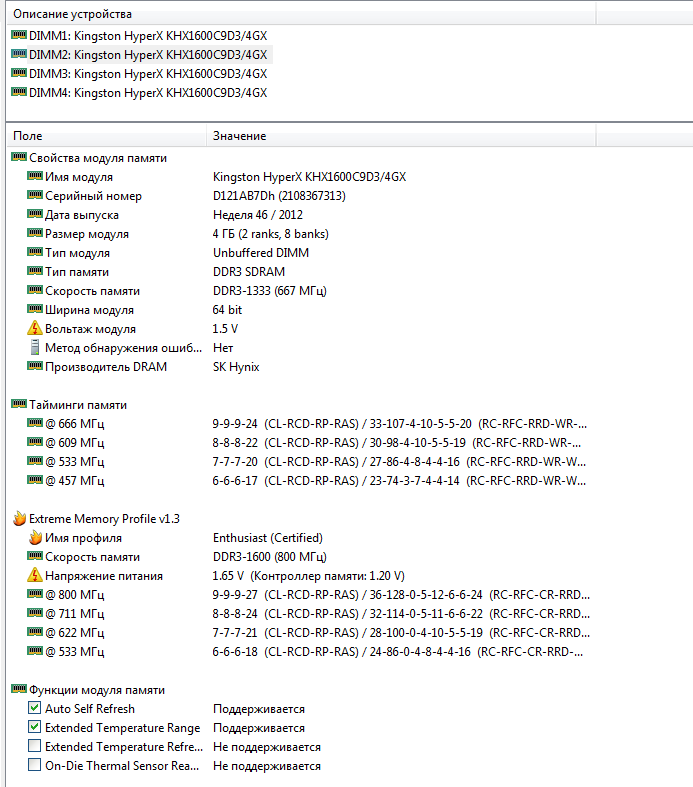Click the value 64 bit
Viewport: 693px width, 787px height.
pyautogui.click(x=227, y=310)
